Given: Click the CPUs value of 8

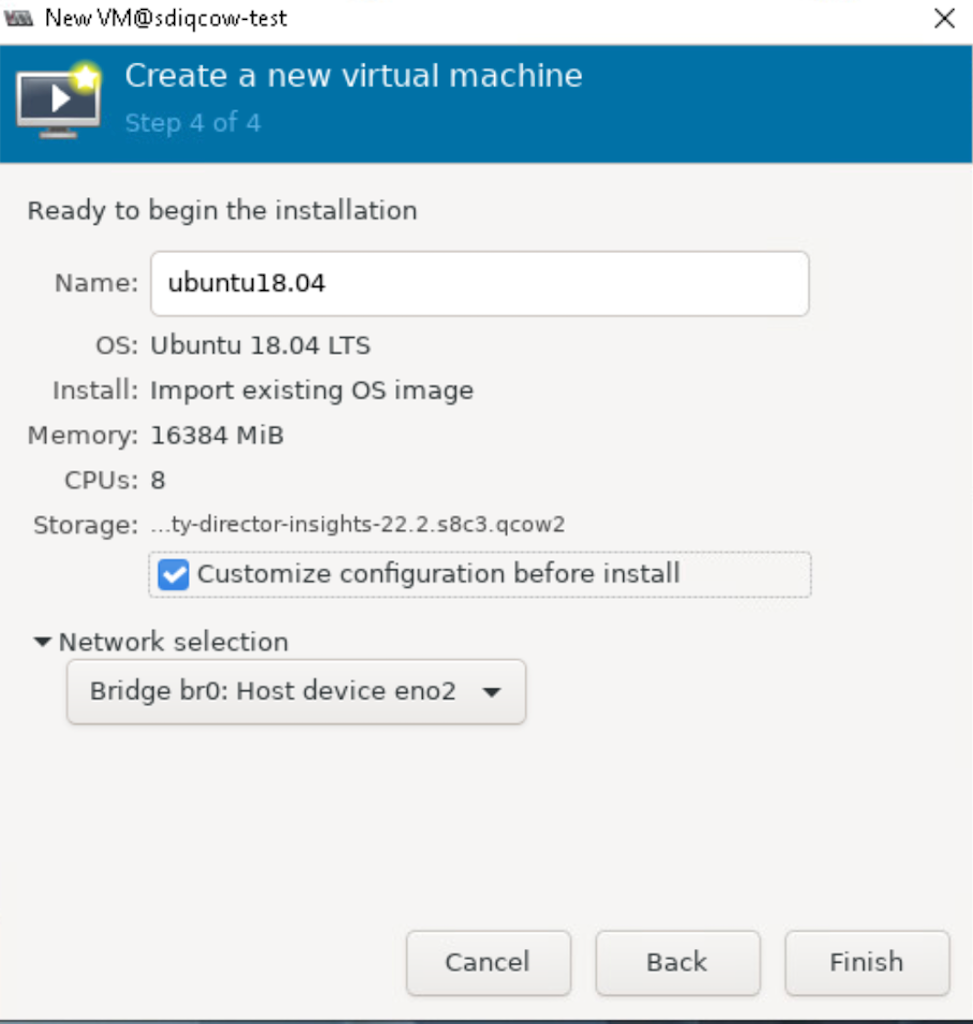Looking at the screenshot, I should (158, 480).
